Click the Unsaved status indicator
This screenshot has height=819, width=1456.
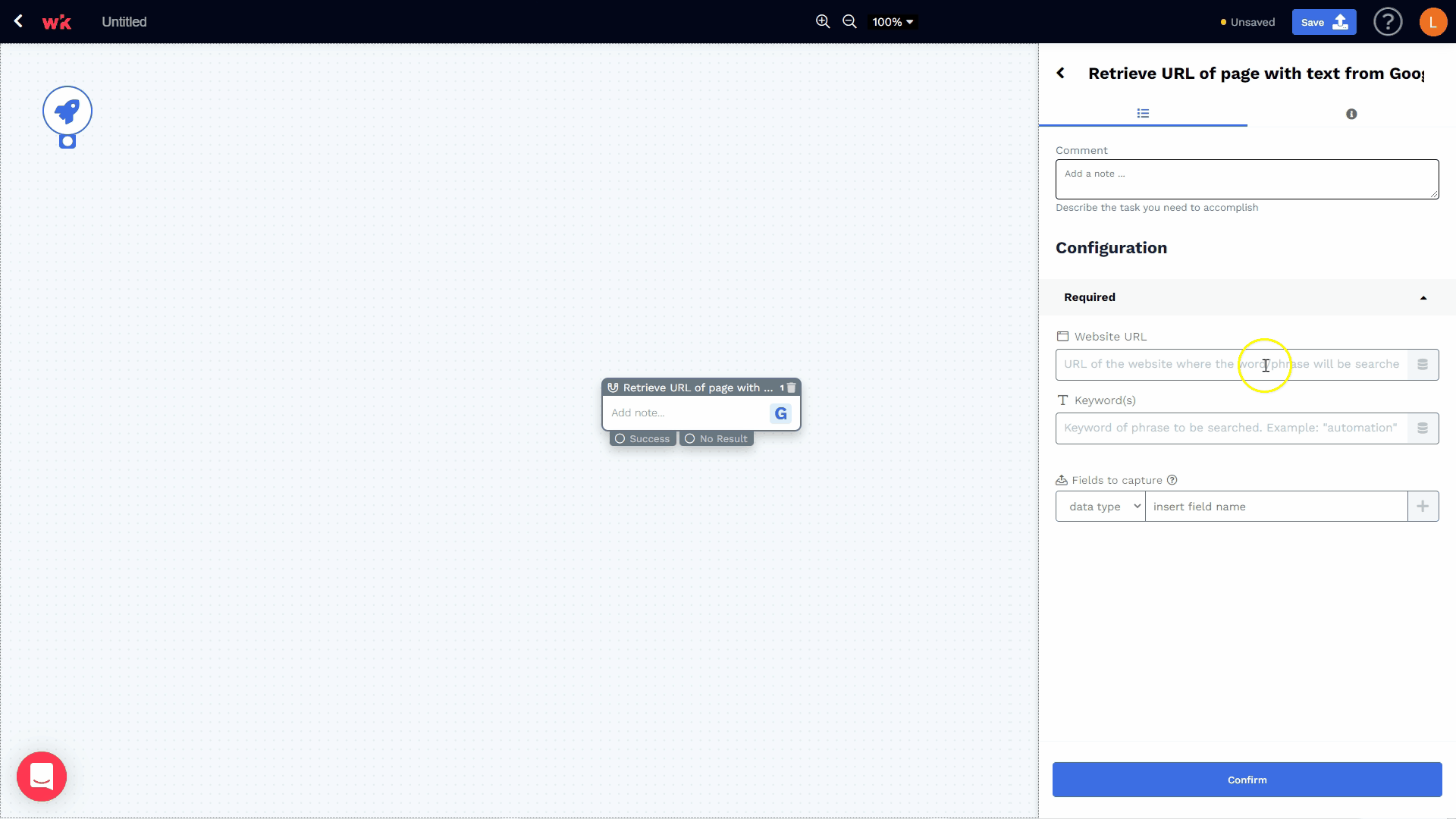[x=1247, y=22]
